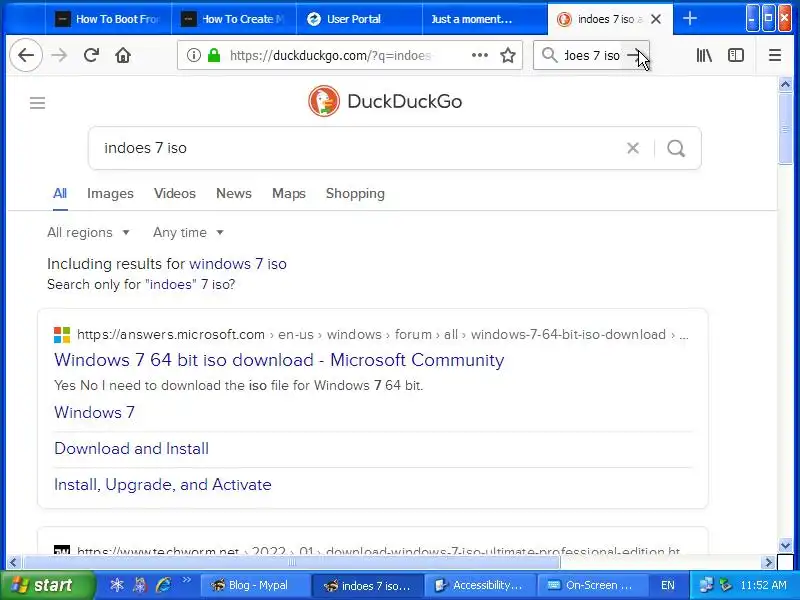The image size is (800, 600).
Task: Open 'Download and Install' sublink
Action: coord(131,448)
